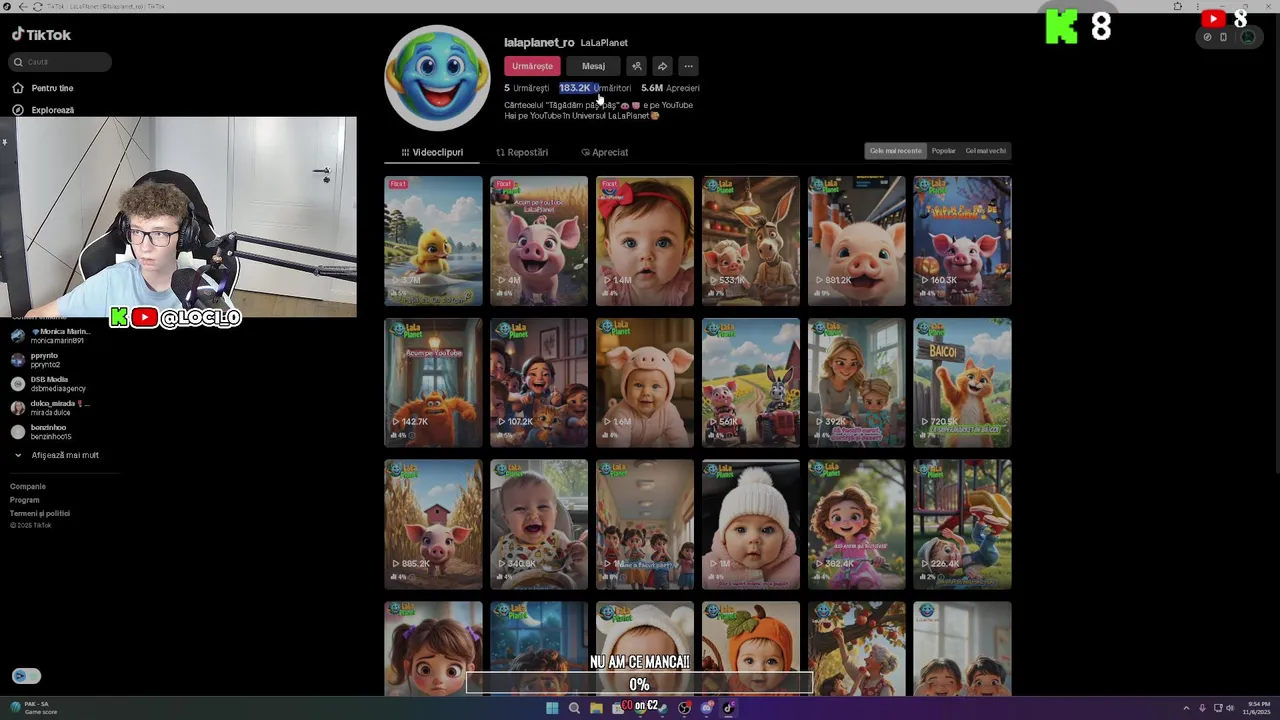Click the 5 Urmărești following count

point(526,88)
